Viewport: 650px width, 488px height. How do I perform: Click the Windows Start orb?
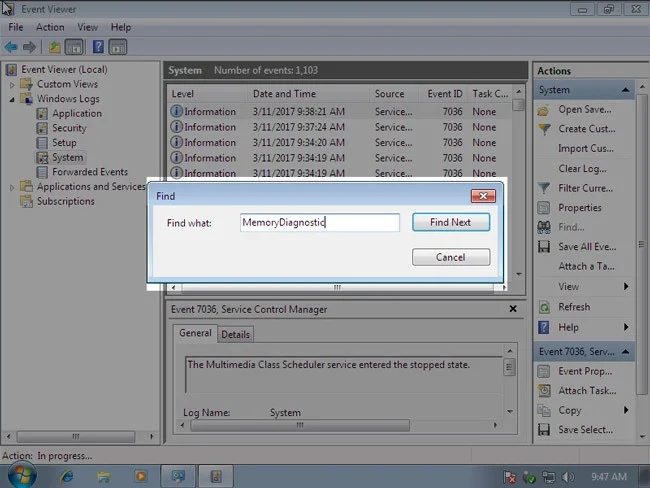pyautogui.click(x=19, y=475)
